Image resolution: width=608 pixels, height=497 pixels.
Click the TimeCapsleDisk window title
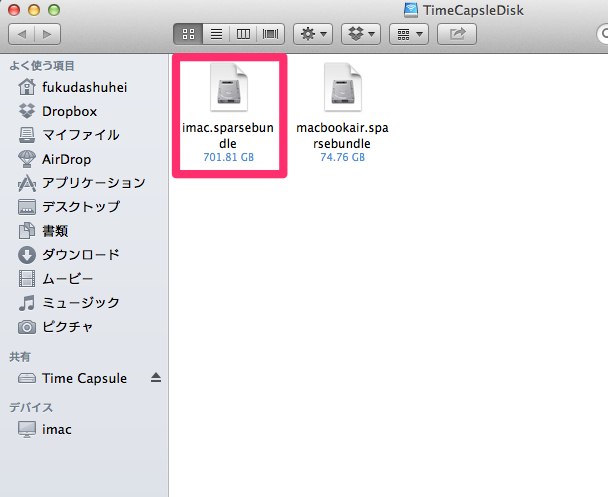click(473, 10)
